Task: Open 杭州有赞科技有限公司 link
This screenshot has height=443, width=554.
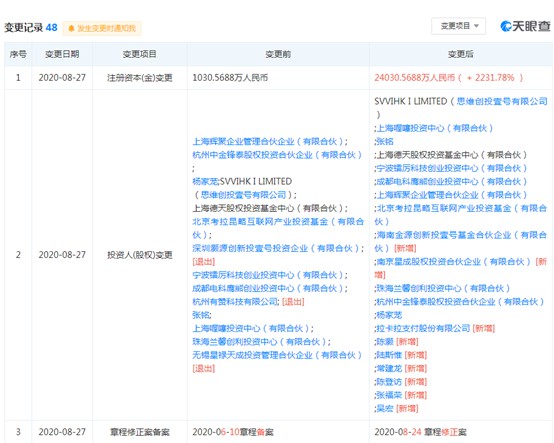Action: 235,302
